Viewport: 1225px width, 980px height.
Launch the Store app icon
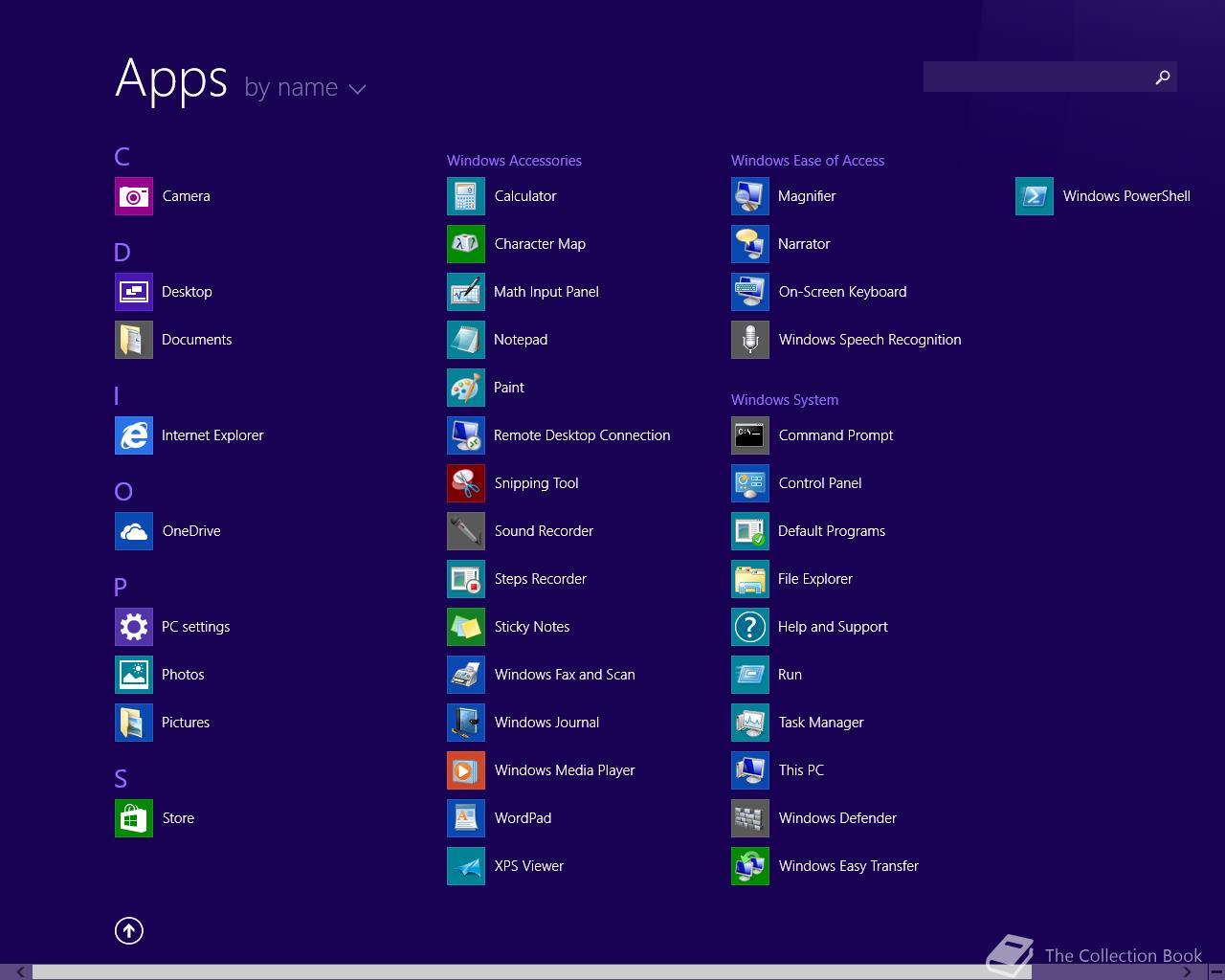[x=134, y=818]
